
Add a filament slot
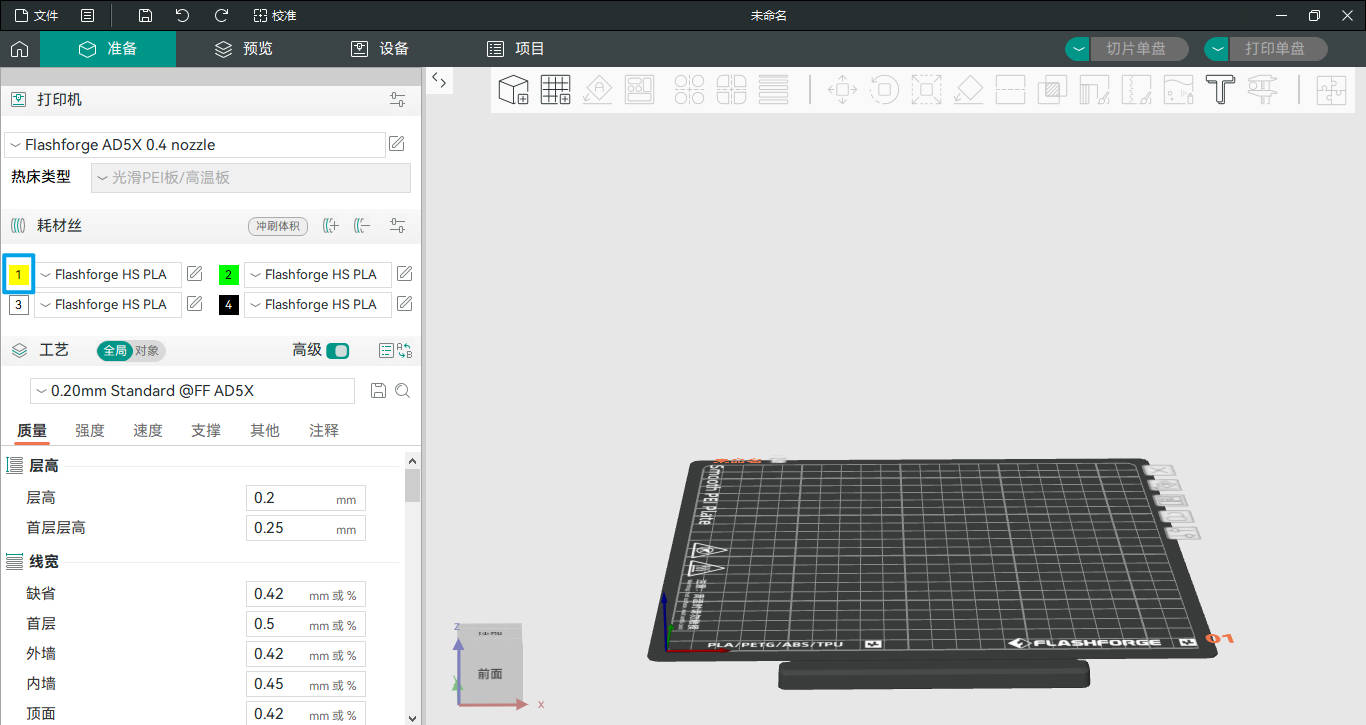(331, 226)
